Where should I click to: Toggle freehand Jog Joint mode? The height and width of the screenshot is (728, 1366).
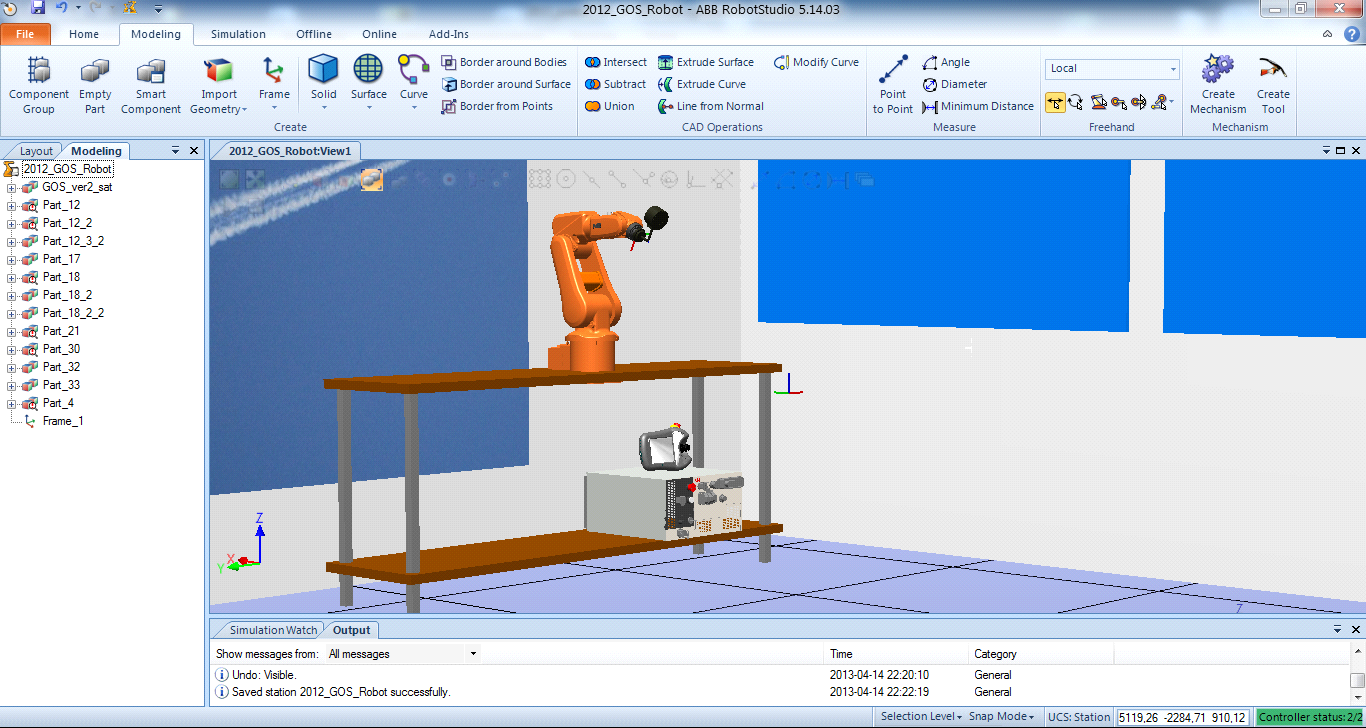click(x=1098, y=102)
